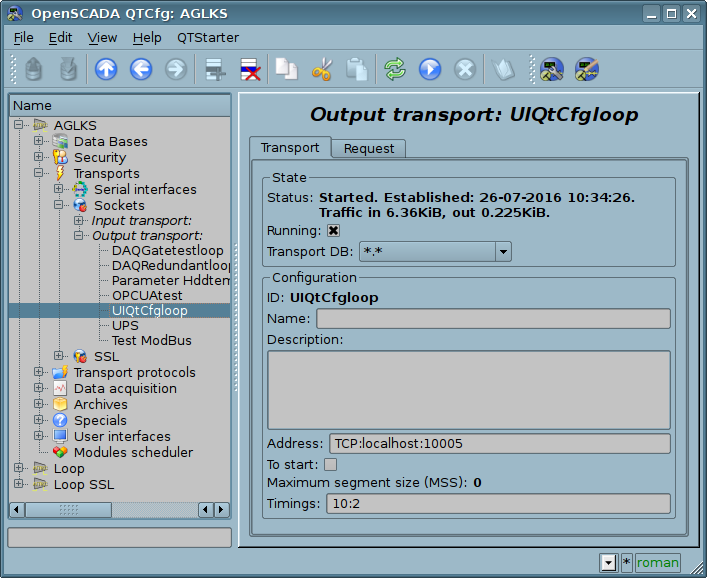This screenshot has height=578, width=707.
Task: Open the status bar dropdown arrow button
Action: point(609,562)
